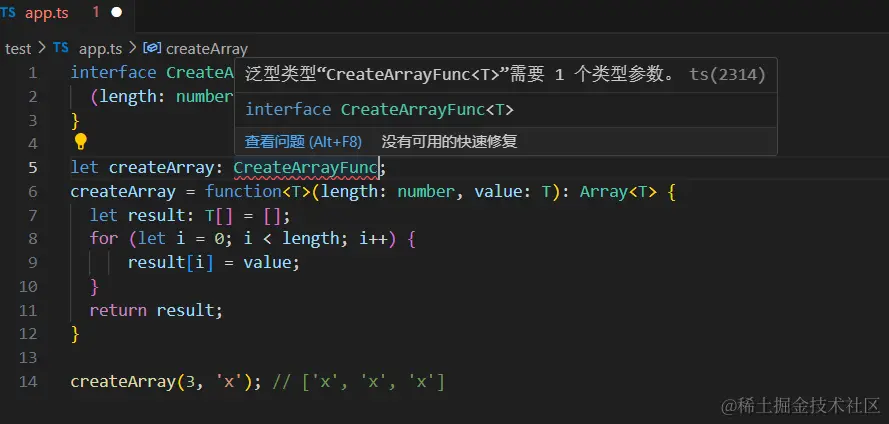889x424 pixels.
Task: Click the 'interface' keyword on line 1
Action: point(113,73)
